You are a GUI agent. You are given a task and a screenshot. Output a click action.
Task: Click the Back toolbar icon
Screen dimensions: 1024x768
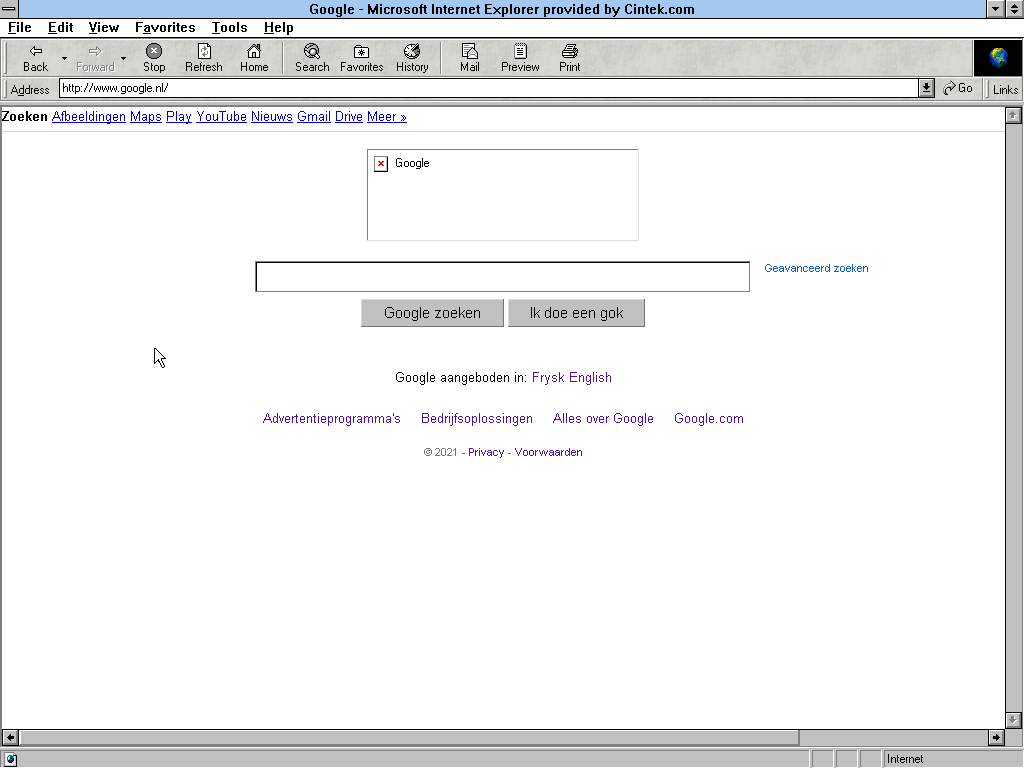(x=35, y=57)
